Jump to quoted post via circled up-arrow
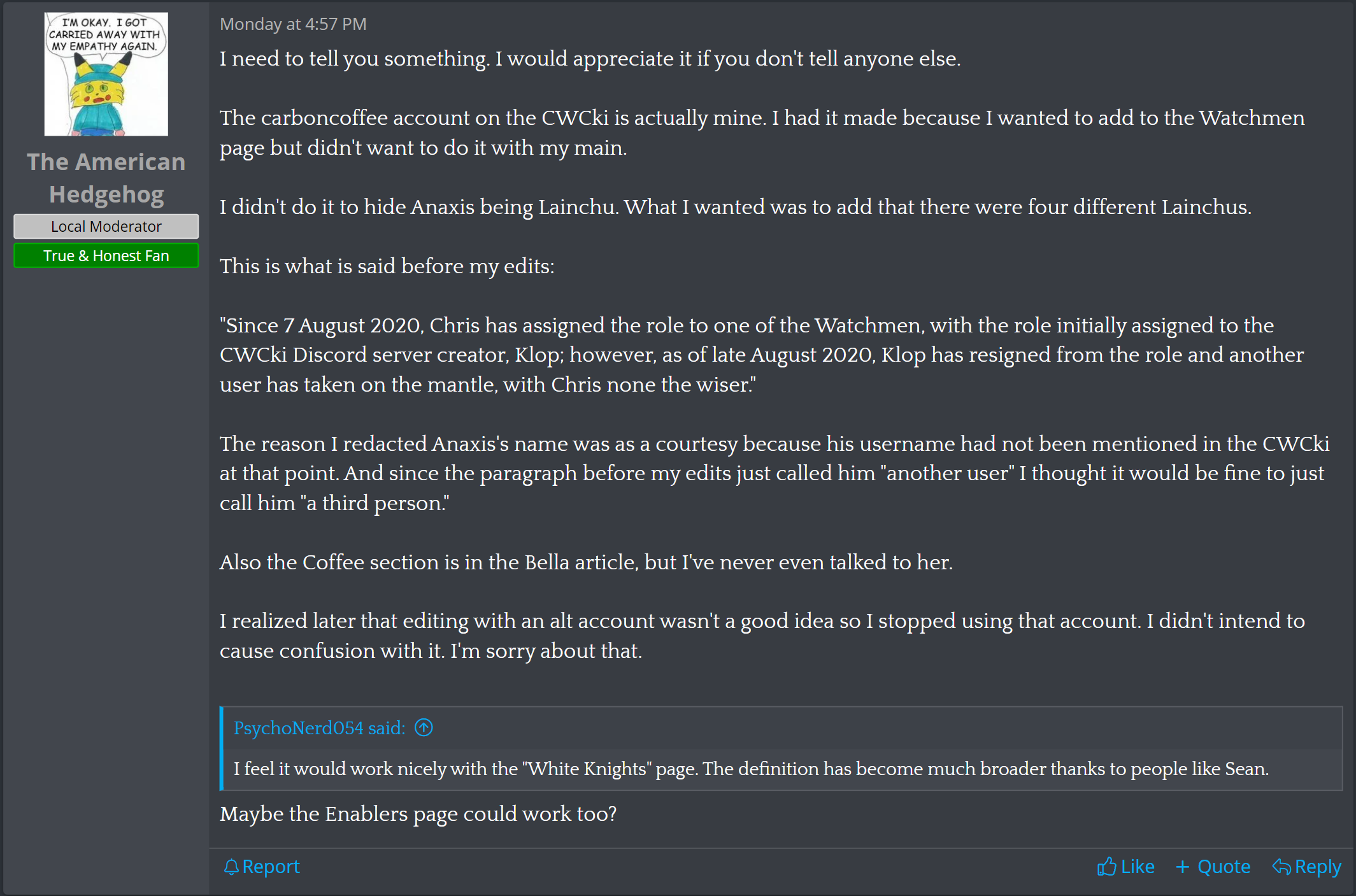The height and width of the screenshot is (896, 1356). point(424,727)
